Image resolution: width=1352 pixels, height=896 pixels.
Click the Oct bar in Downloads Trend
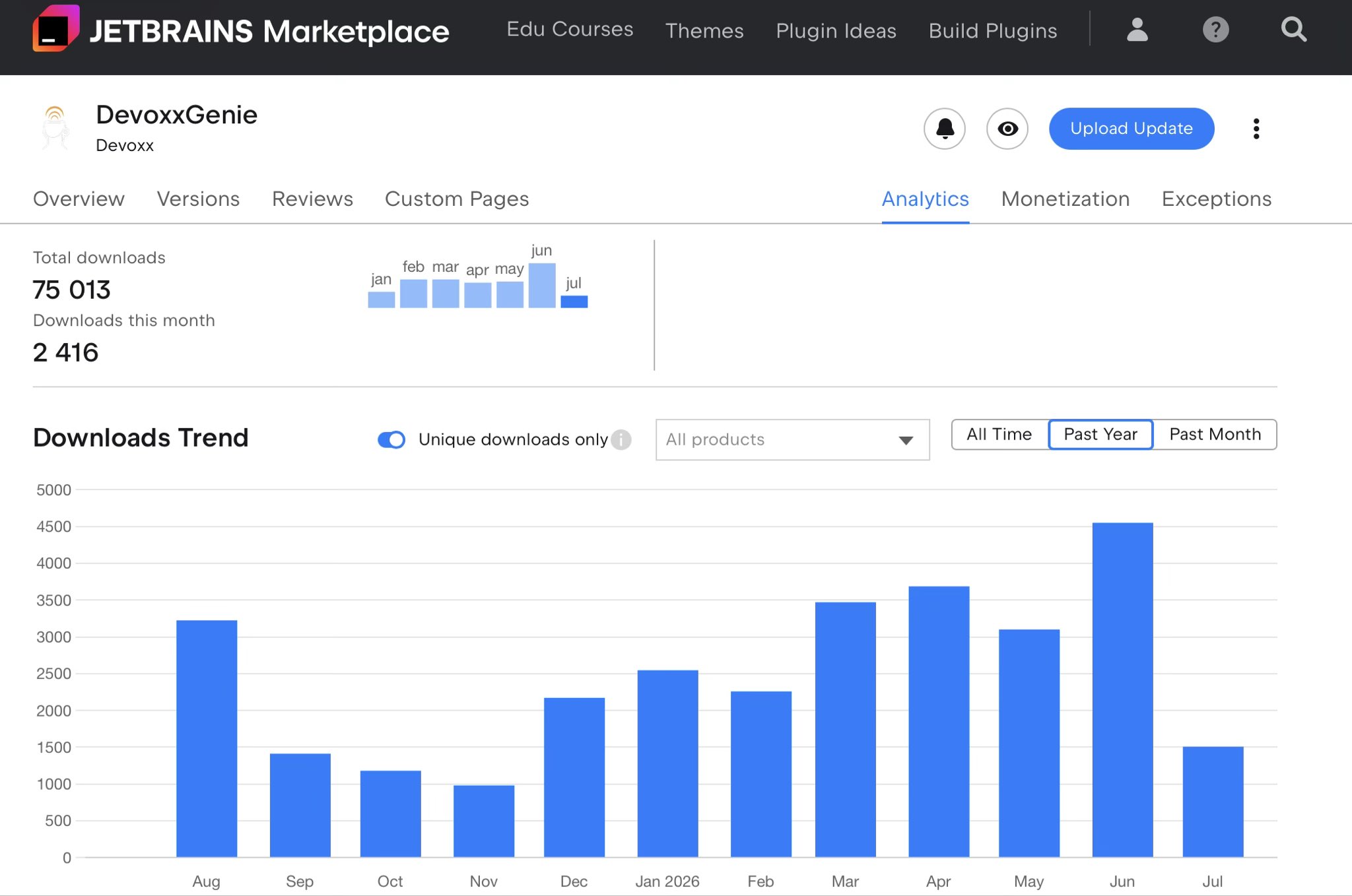tap(390, 814)
